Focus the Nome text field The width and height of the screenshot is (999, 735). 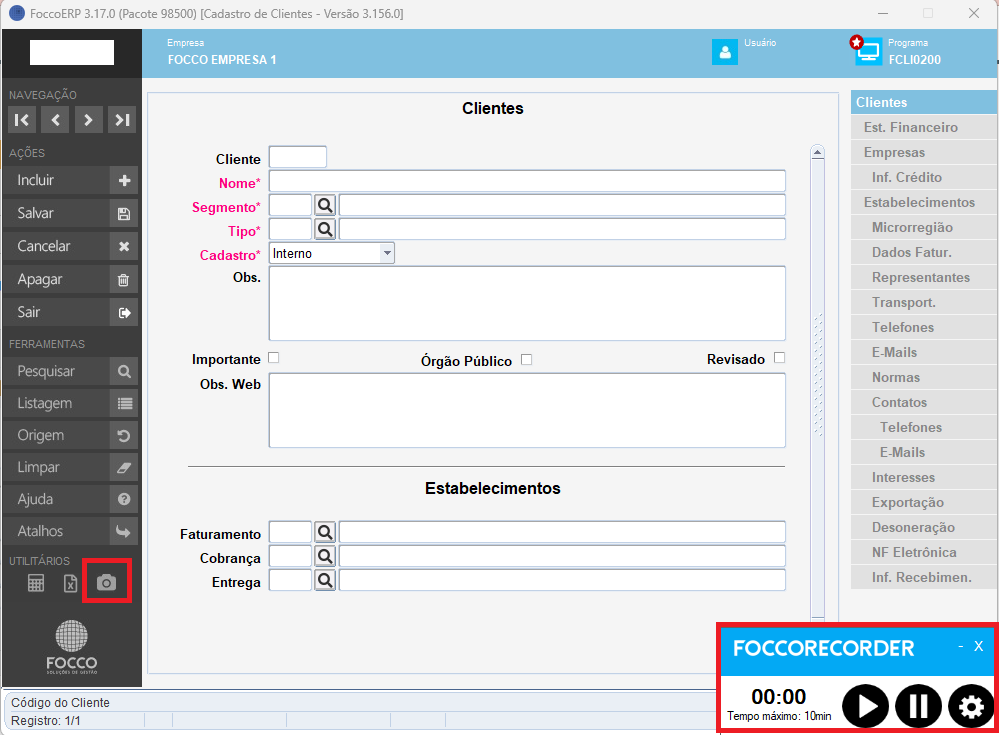pyautogui.click(x=527, y=181)
